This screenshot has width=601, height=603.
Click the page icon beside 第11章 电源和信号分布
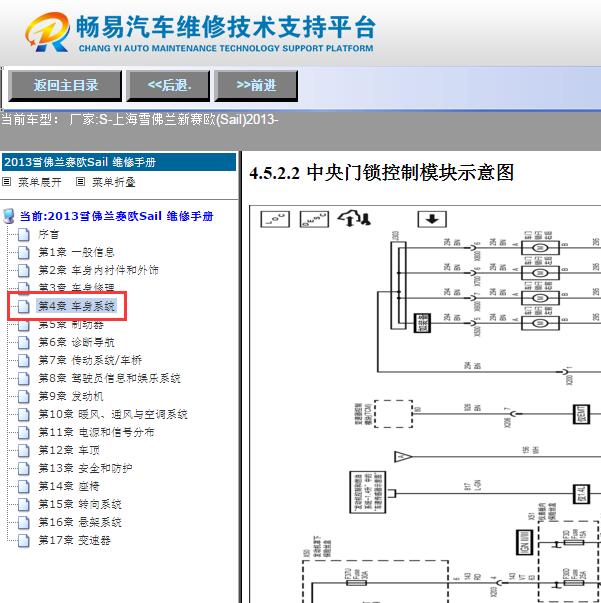click(23, 432)
